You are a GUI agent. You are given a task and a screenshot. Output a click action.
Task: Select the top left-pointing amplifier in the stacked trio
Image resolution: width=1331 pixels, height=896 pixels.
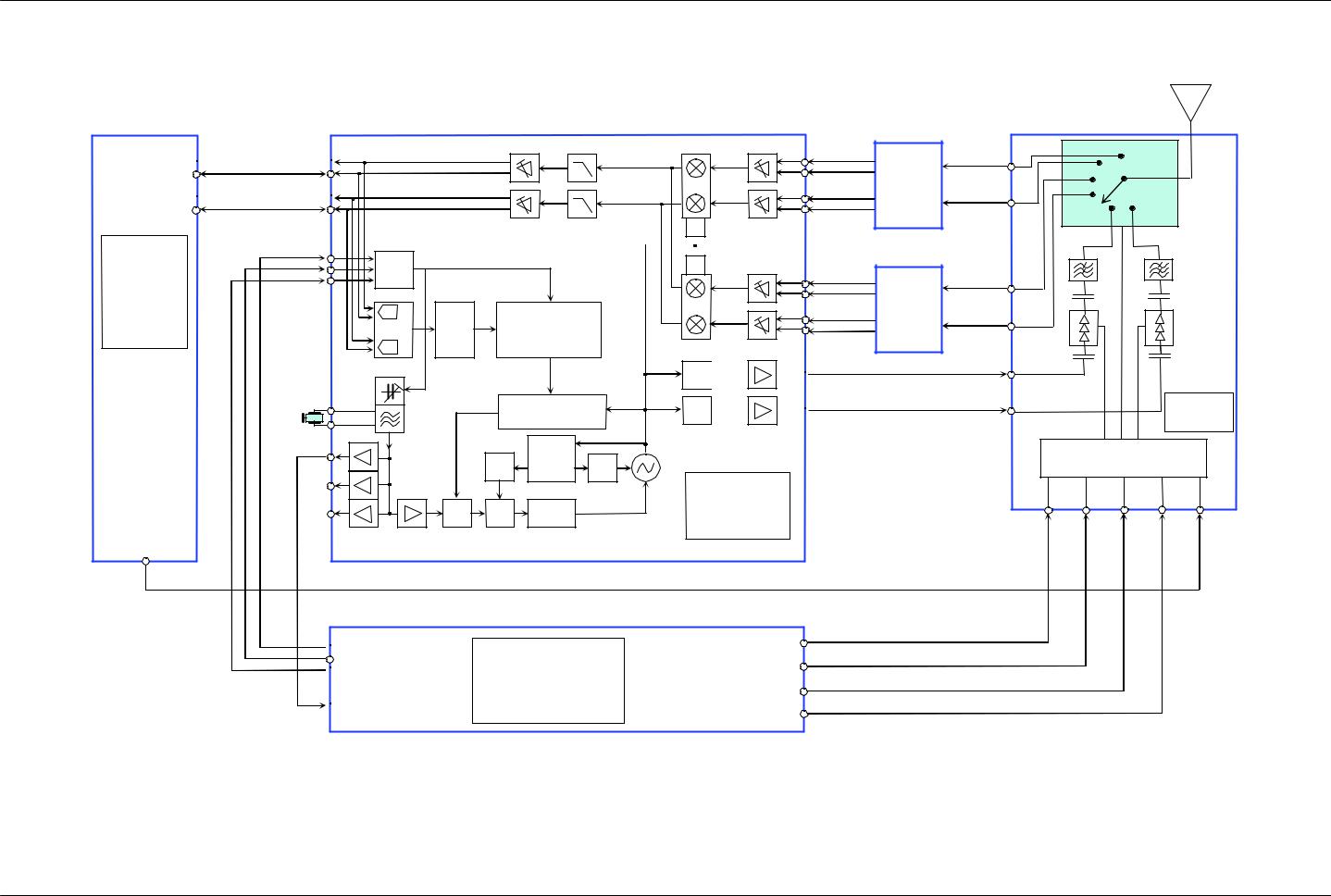(x=364, y=456)
